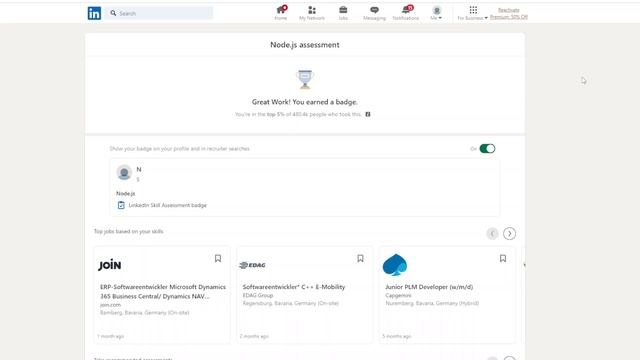
Task: Open Messaging from the top bar
Action: pyautogui.click(x=374, y=13)
